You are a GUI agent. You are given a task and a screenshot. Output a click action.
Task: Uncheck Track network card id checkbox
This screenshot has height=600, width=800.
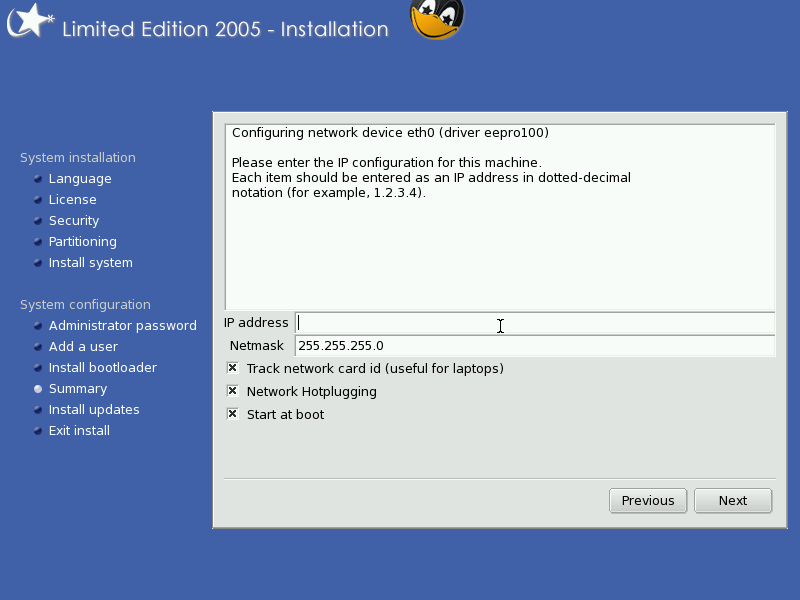[x=233, y=368]
